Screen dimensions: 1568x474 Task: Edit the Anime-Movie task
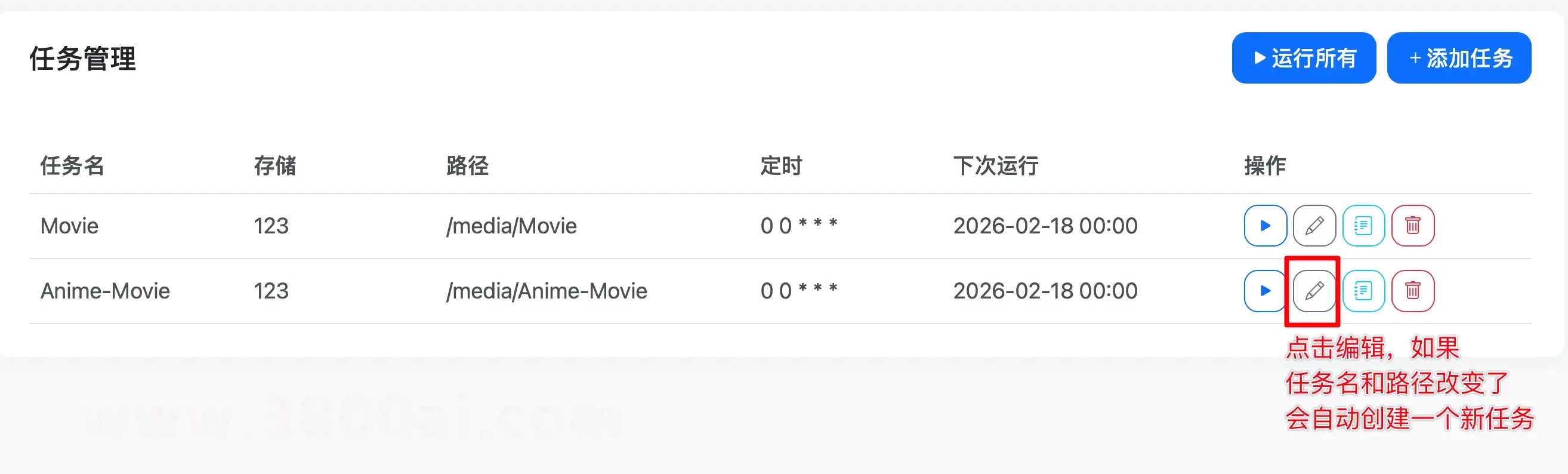tap(1314, 291)
